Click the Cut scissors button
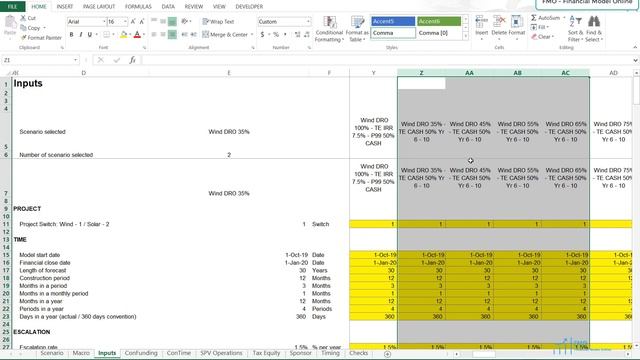This screenshot has height=360, width=640. [x=28, y=18]
